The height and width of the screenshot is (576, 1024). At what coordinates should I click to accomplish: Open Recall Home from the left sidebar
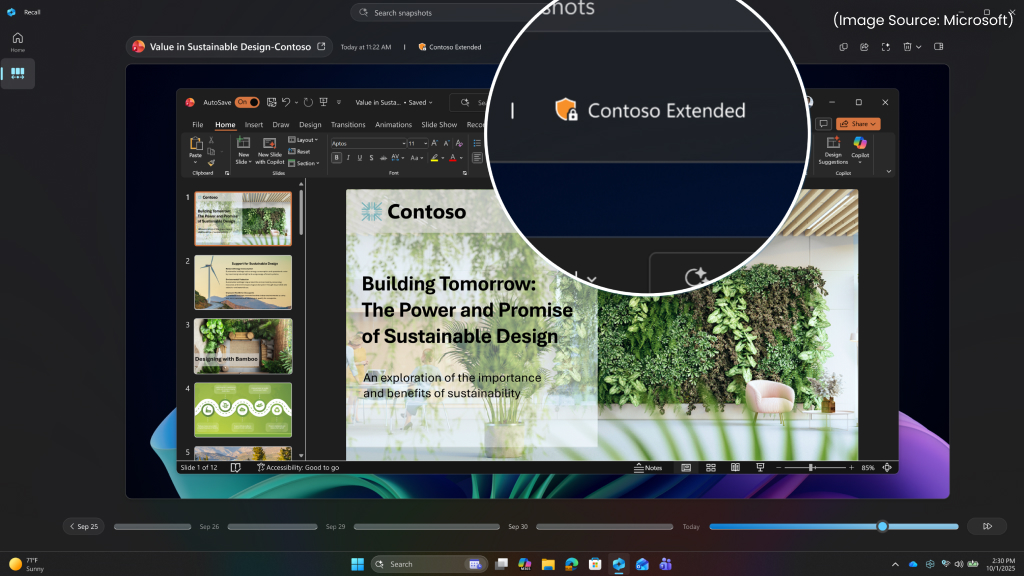(x=16, y=40)
